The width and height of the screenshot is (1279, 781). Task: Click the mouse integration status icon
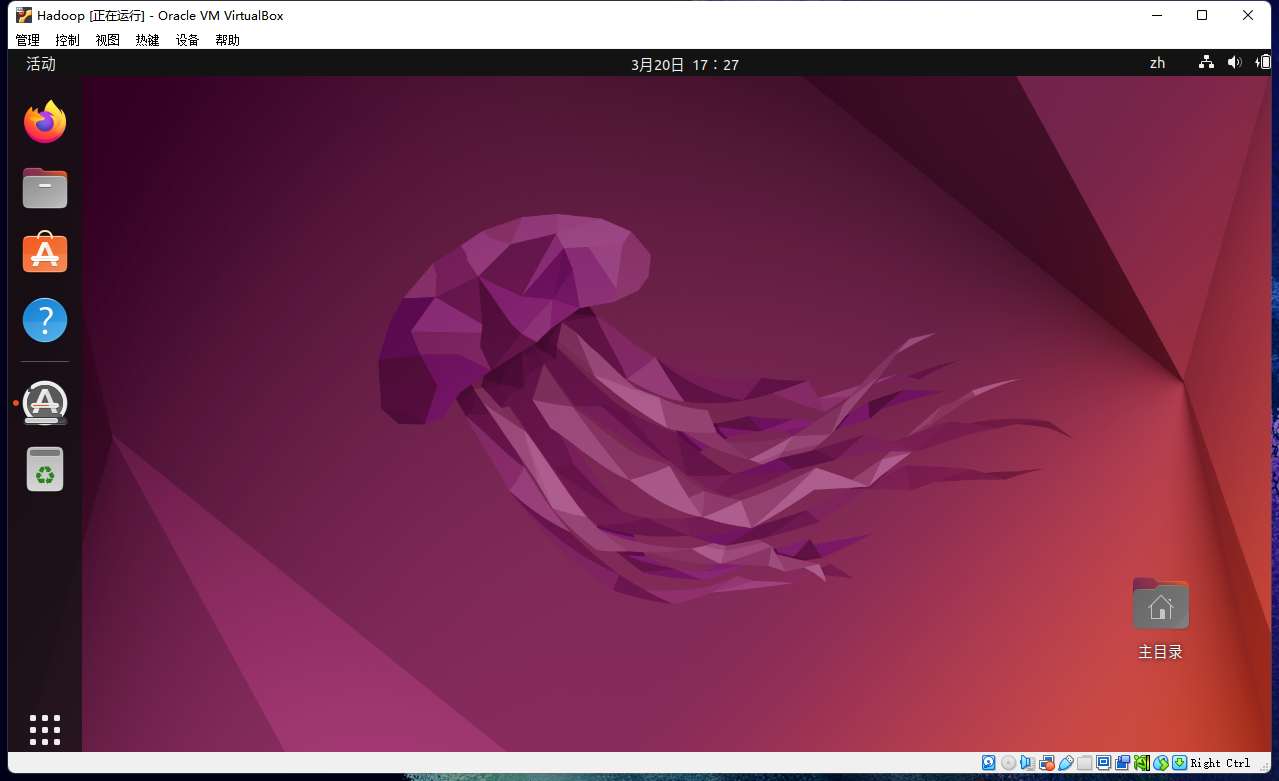tap(1160, 763)
